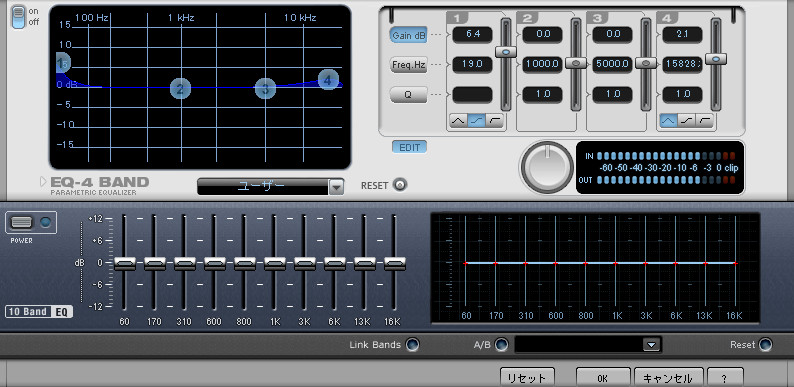
Task: Click the 16K point on response graph
Action: click(735, 263)
